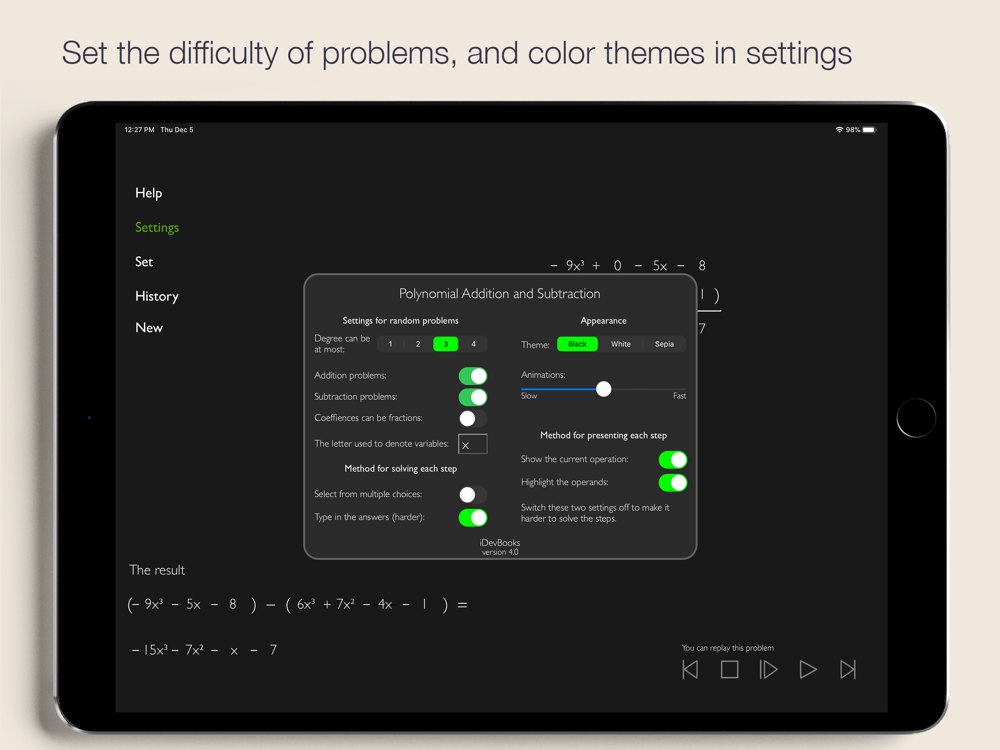Set maximum degree to 1
The height and width of the screenshot is (750, 1000).
click(390, 344)
